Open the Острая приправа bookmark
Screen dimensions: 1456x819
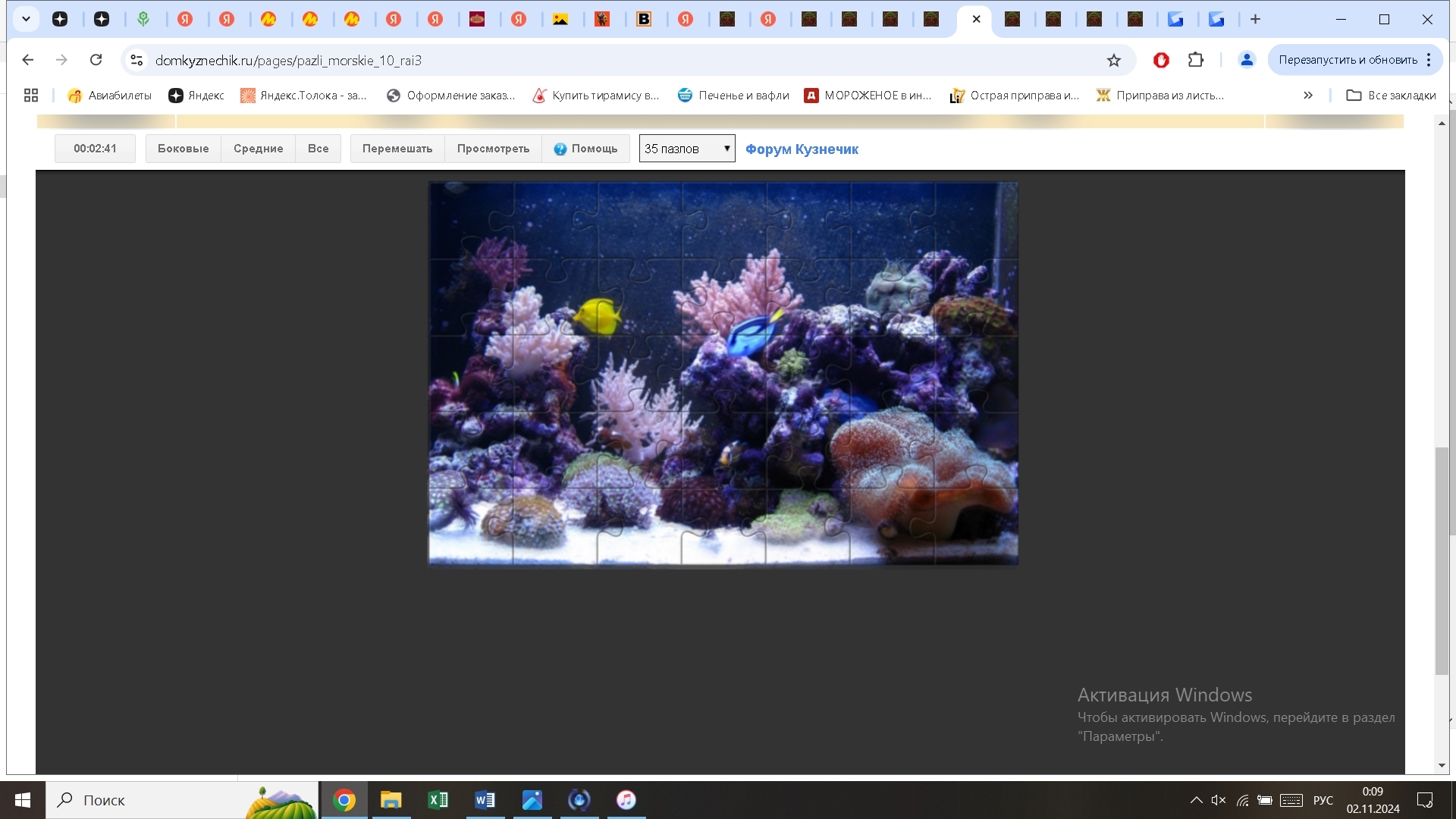(1015, 95)
